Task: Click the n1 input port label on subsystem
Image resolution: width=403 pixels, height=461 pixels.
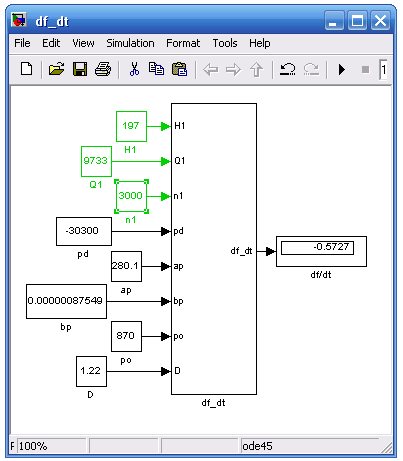Action: pyautogui.click(x=178, y=196)
